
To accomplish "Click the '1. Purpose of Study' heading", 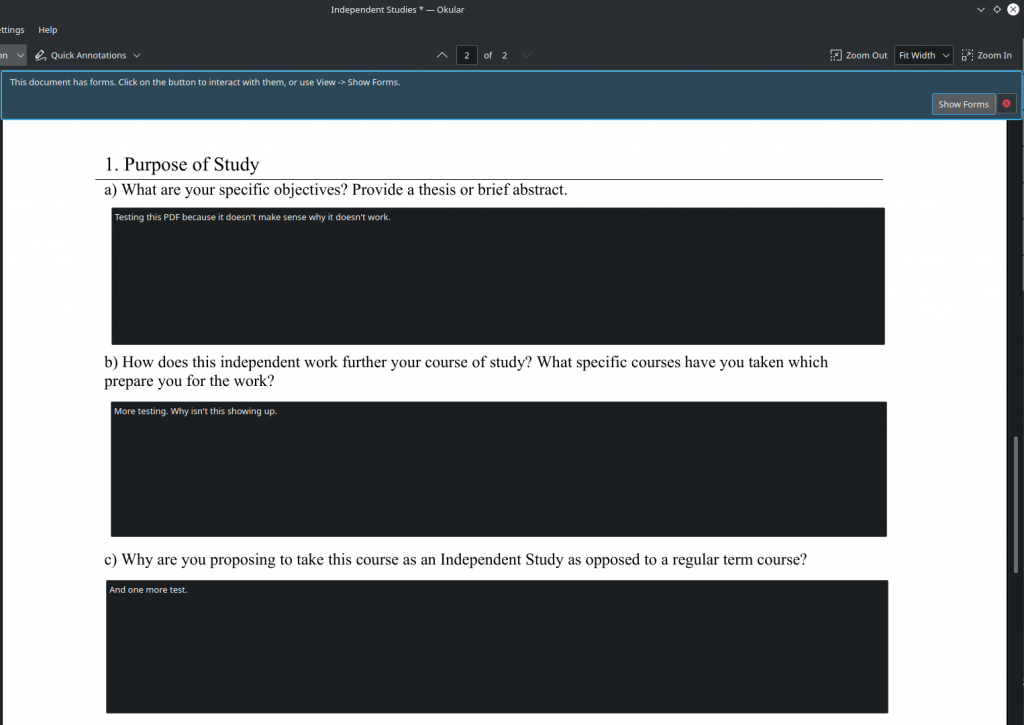I will (182, 164).
